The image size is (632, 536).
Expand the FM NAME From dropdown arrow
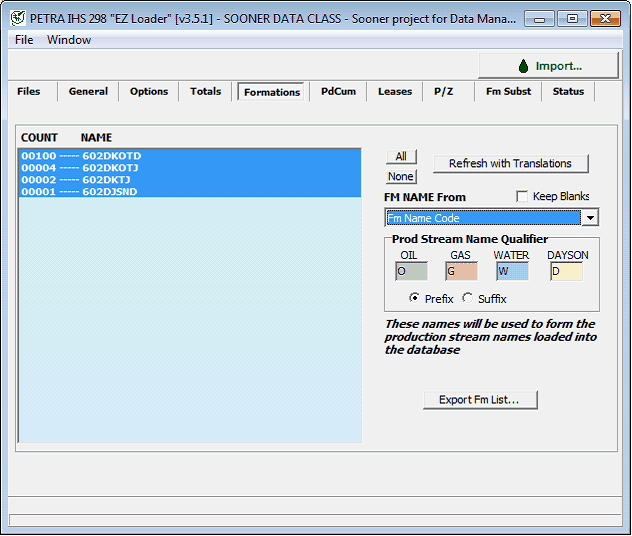tap(590, 218)
